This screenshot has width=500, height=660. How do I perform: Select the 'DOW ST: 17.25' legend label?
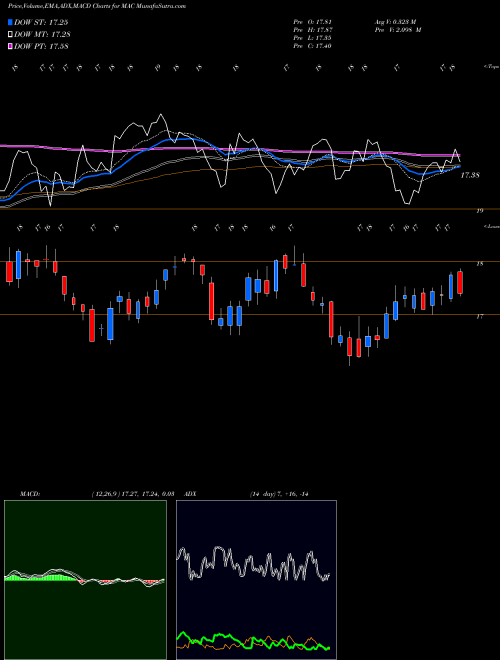(41, 22)
